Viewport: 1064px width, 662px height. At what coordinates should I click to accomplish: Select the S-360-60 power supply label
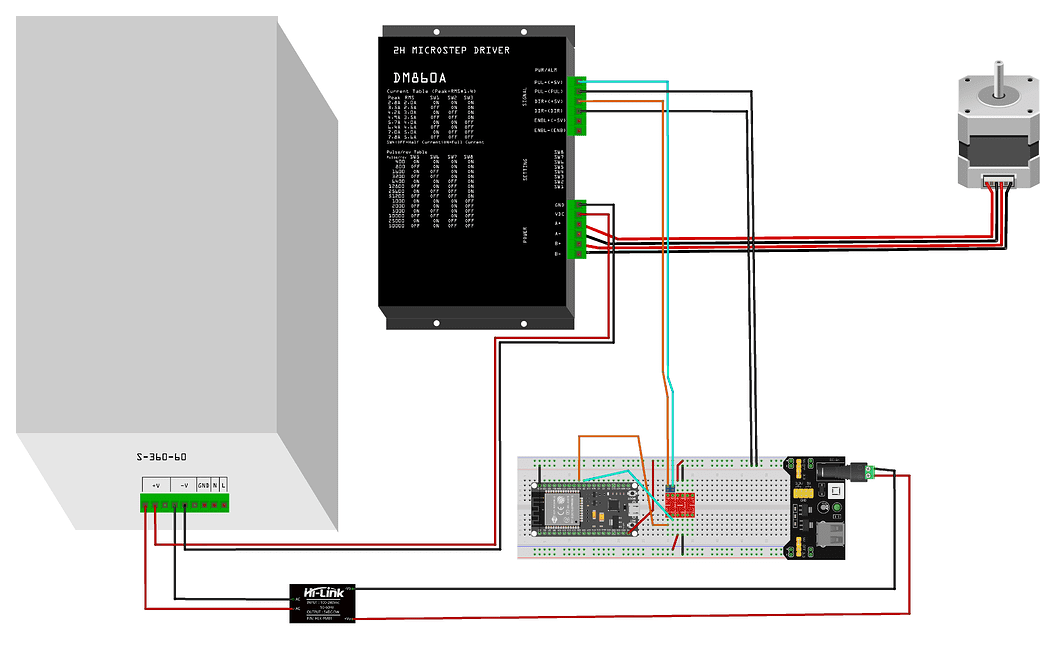coord(161,457)
